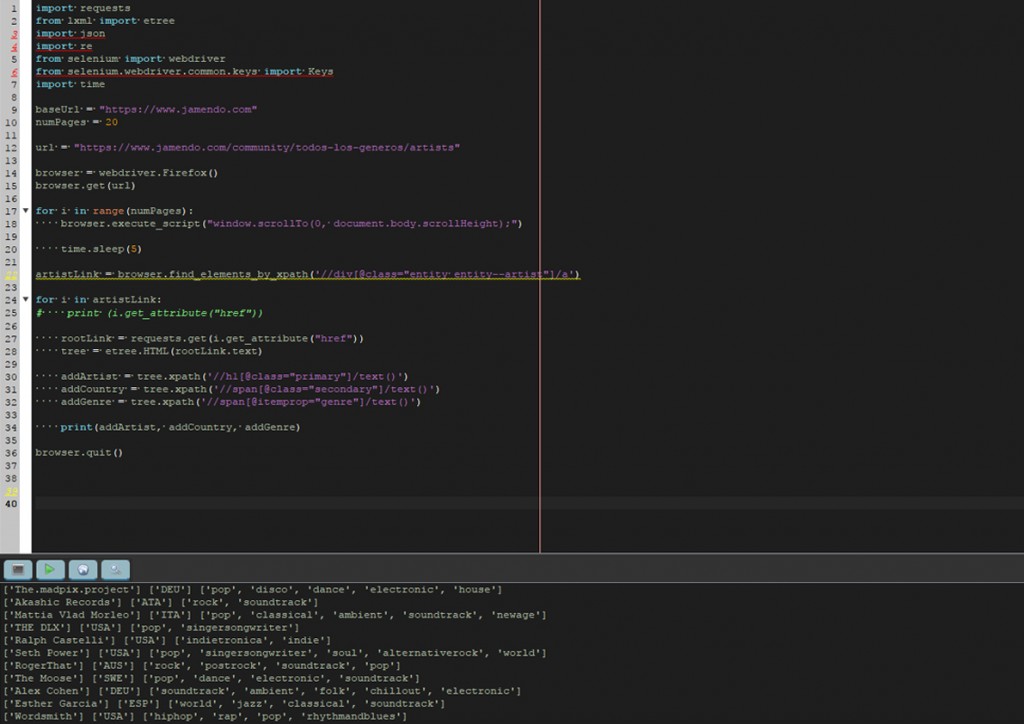Click the magnifier search icon

pyautogui.click(x=116, y=569)
